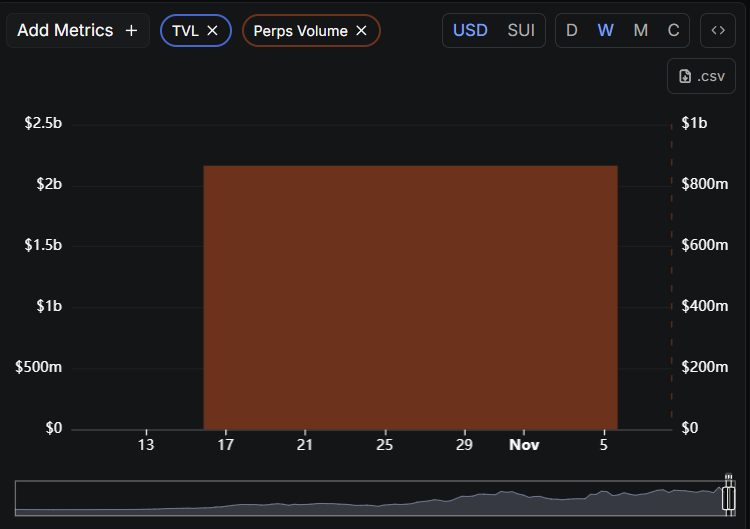This screenshot has width=750, height=529.
Task: Click the file download icon in .csv button
Action: (x=685, y=76)
